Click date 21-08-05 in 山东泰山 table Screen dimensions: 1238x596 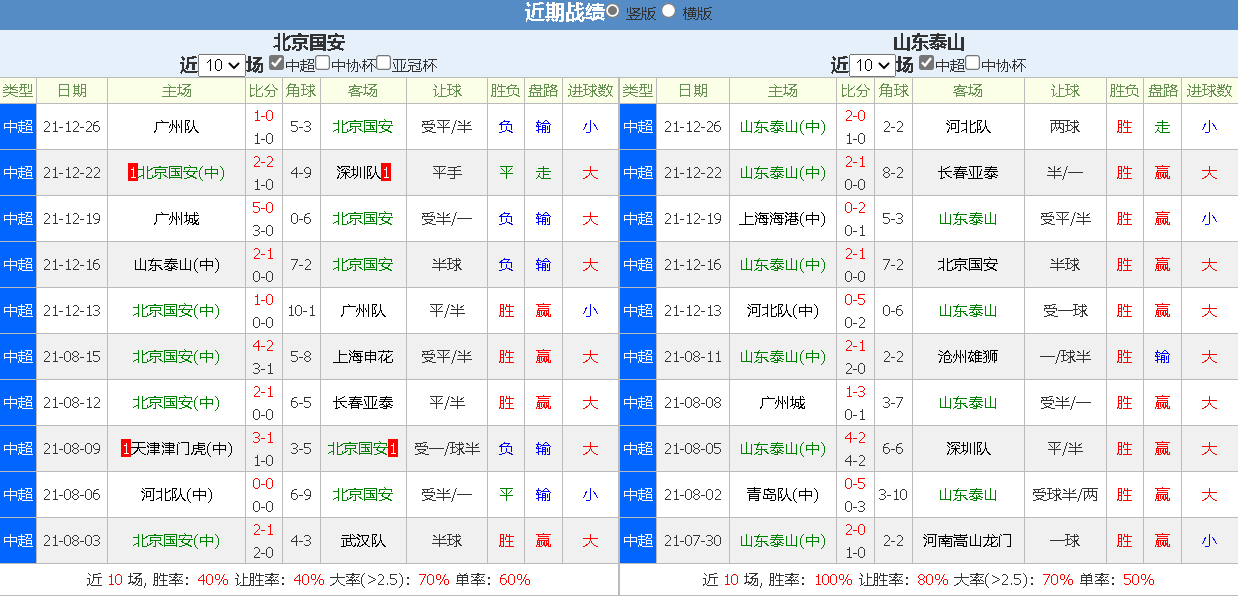693,449
